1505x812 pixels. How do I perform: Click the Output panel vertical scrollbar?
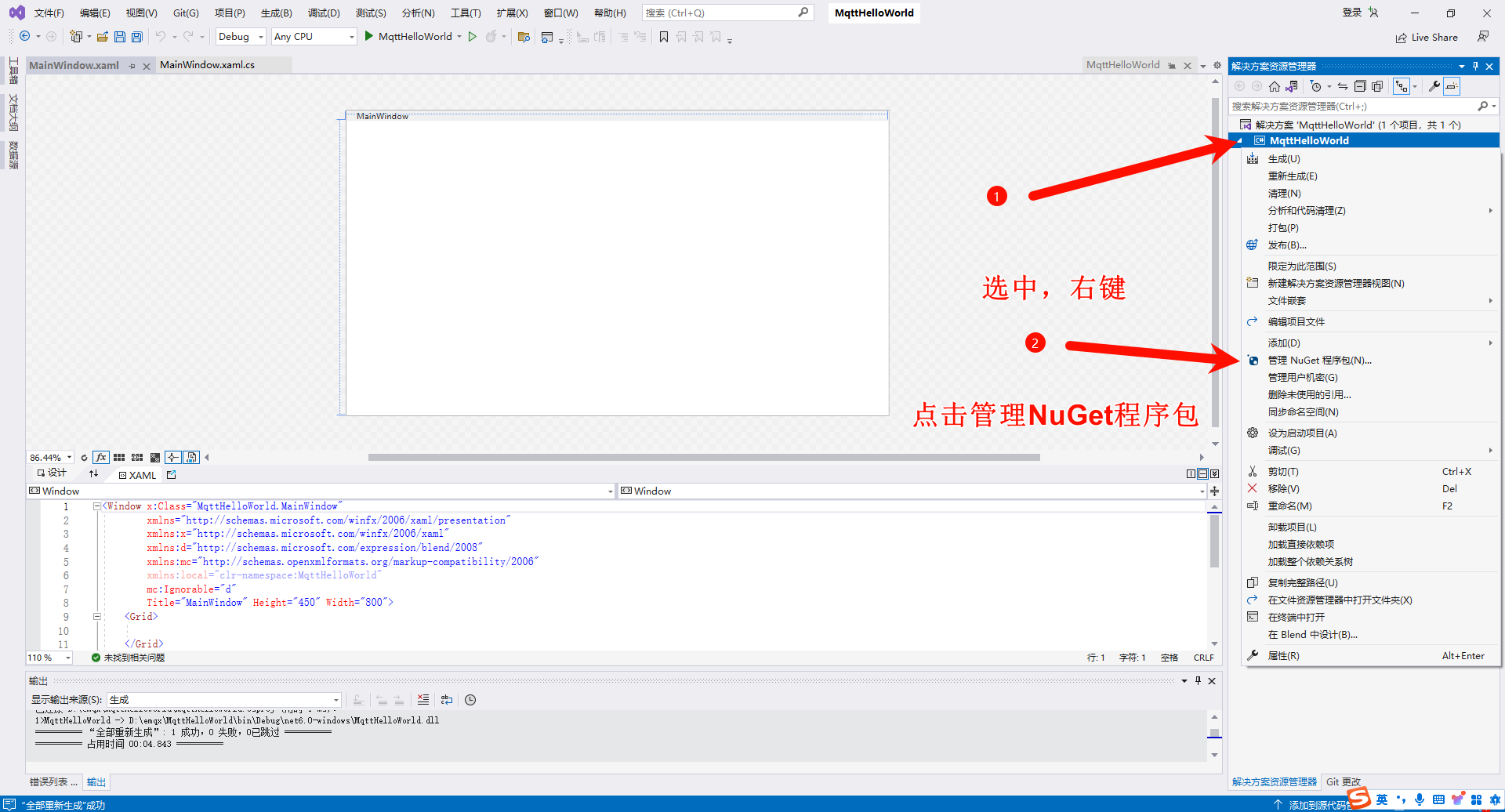click(x=1214, y=734)
